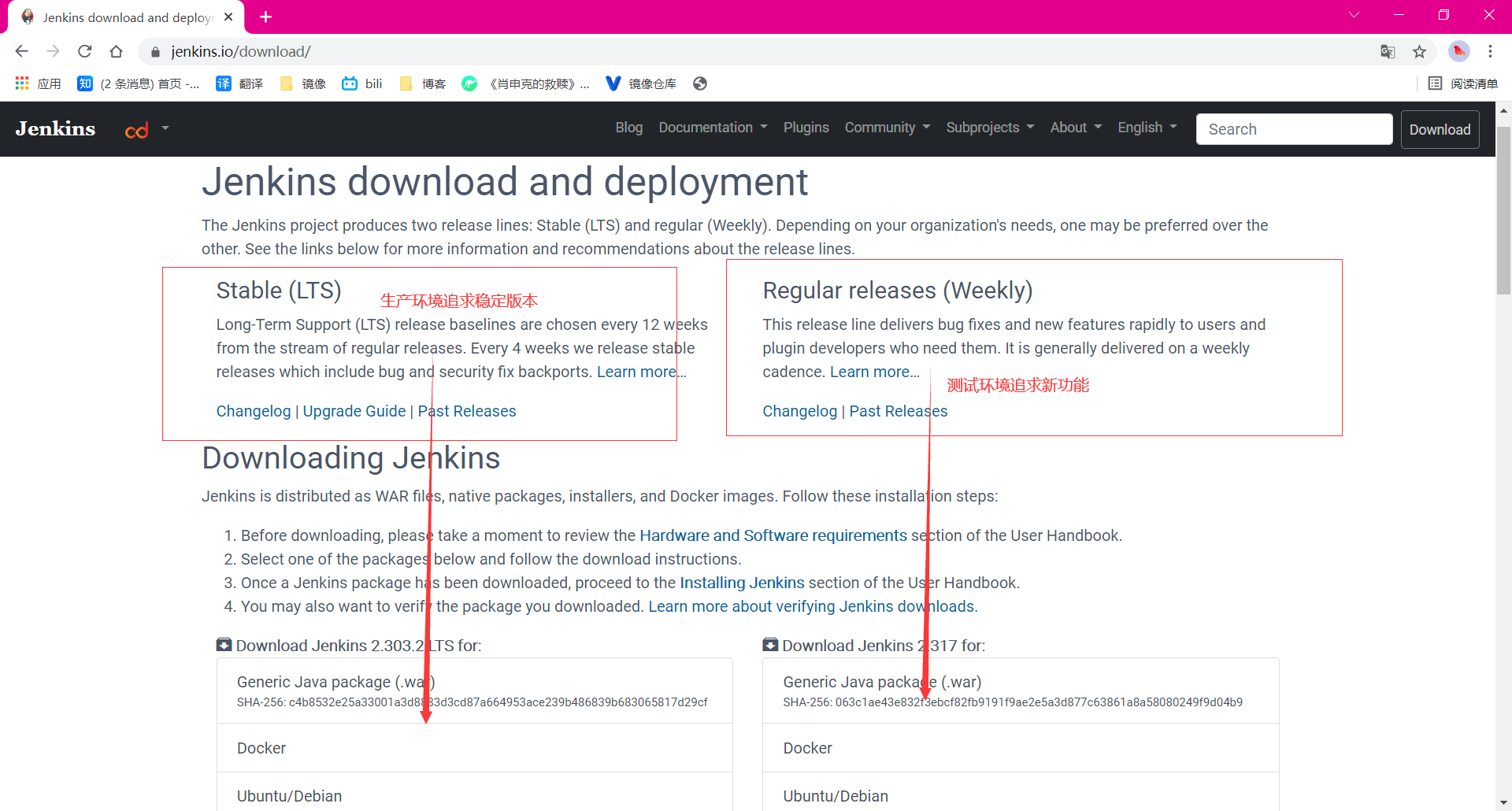Viewport: 1512px width, 811px height.
Task: Go back to the previous page
Action: click(x=21, y=51)
